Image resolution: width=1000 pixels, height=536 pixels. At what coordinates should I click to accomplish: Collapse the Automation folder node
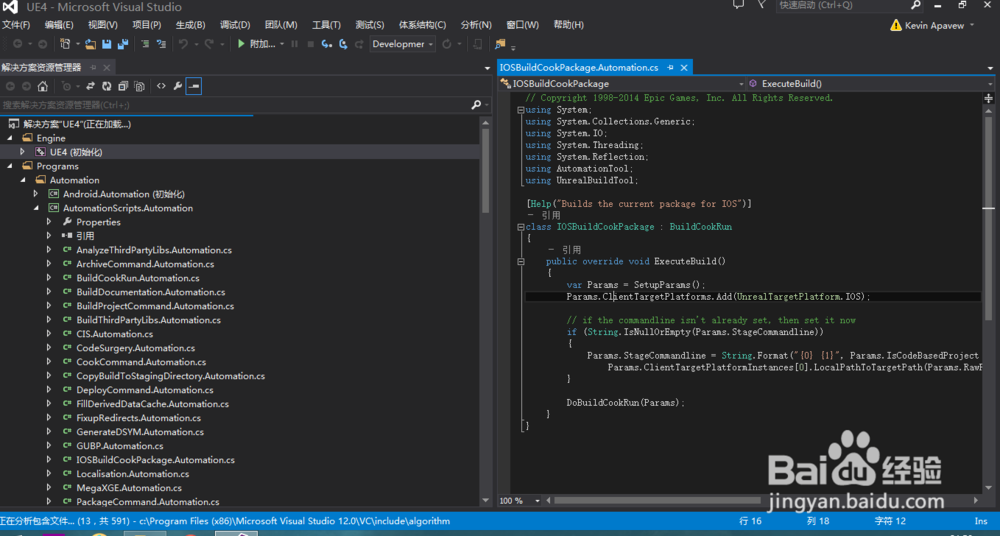coord(23,180)
